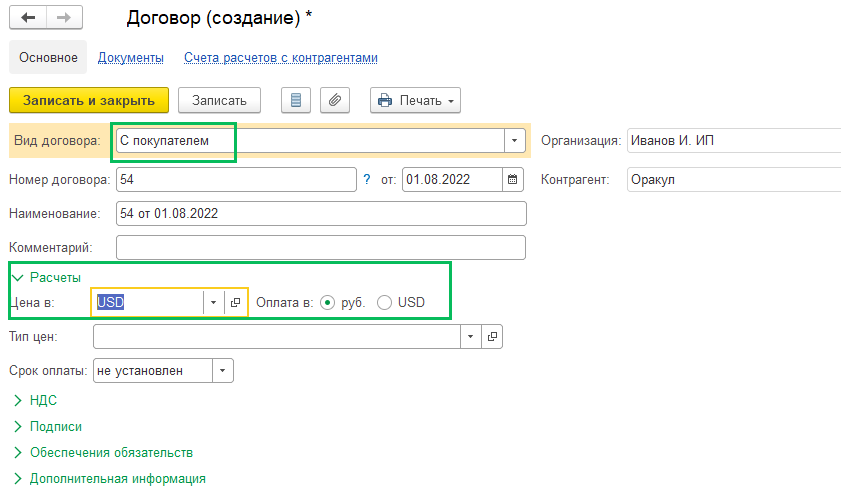The width and height of the screenshot is (841, 495).
Task: Open the Цена в currency dropdown arrow
Action: [213, 302]
